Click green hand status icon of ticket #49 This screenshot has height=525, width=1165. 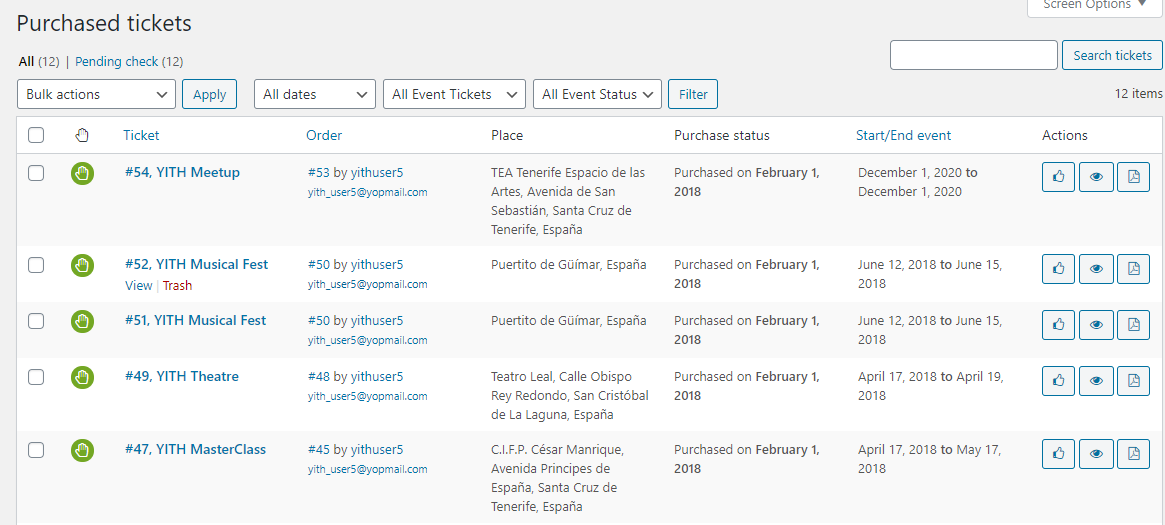(82, 378)
